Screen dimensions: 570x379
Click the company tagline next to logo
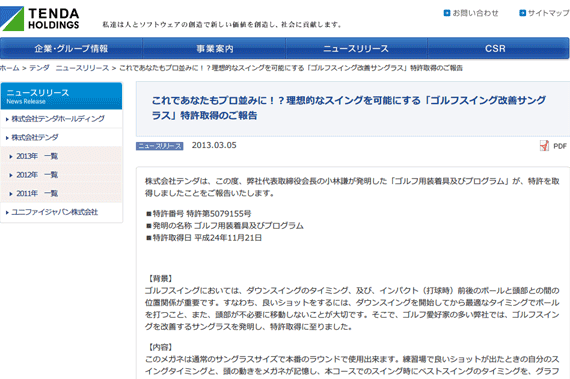222,25
